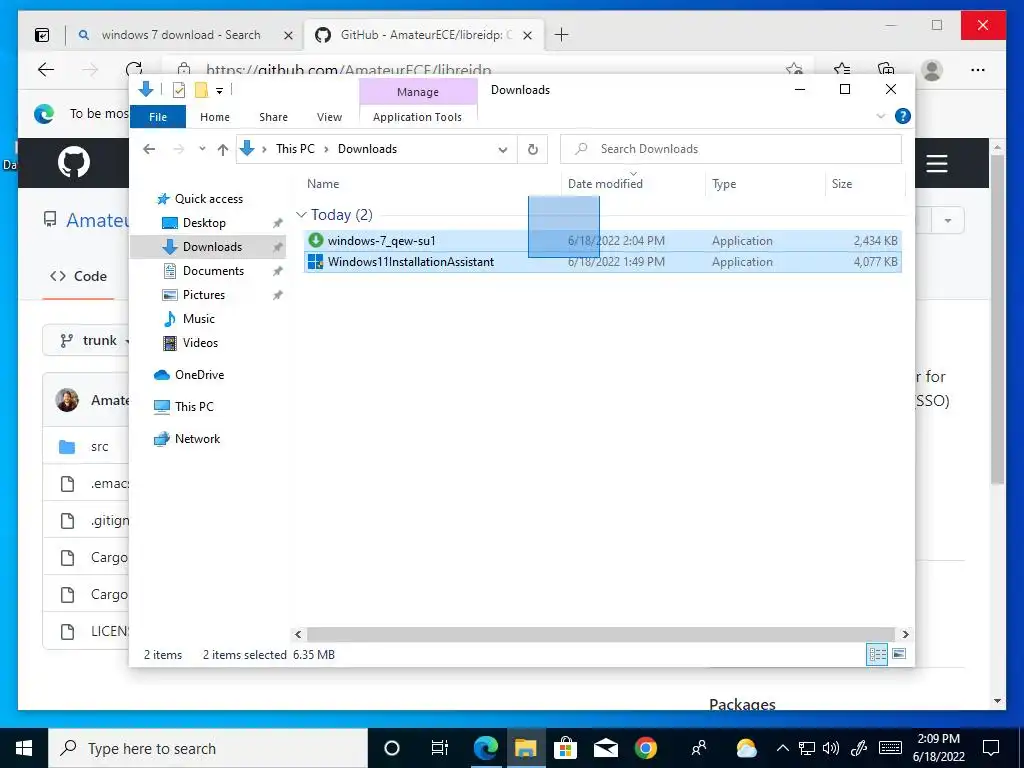Open a new tab in Edge
Image resolution: width=1024 pixels, height=768 pixels.
(x=562, y=35)
